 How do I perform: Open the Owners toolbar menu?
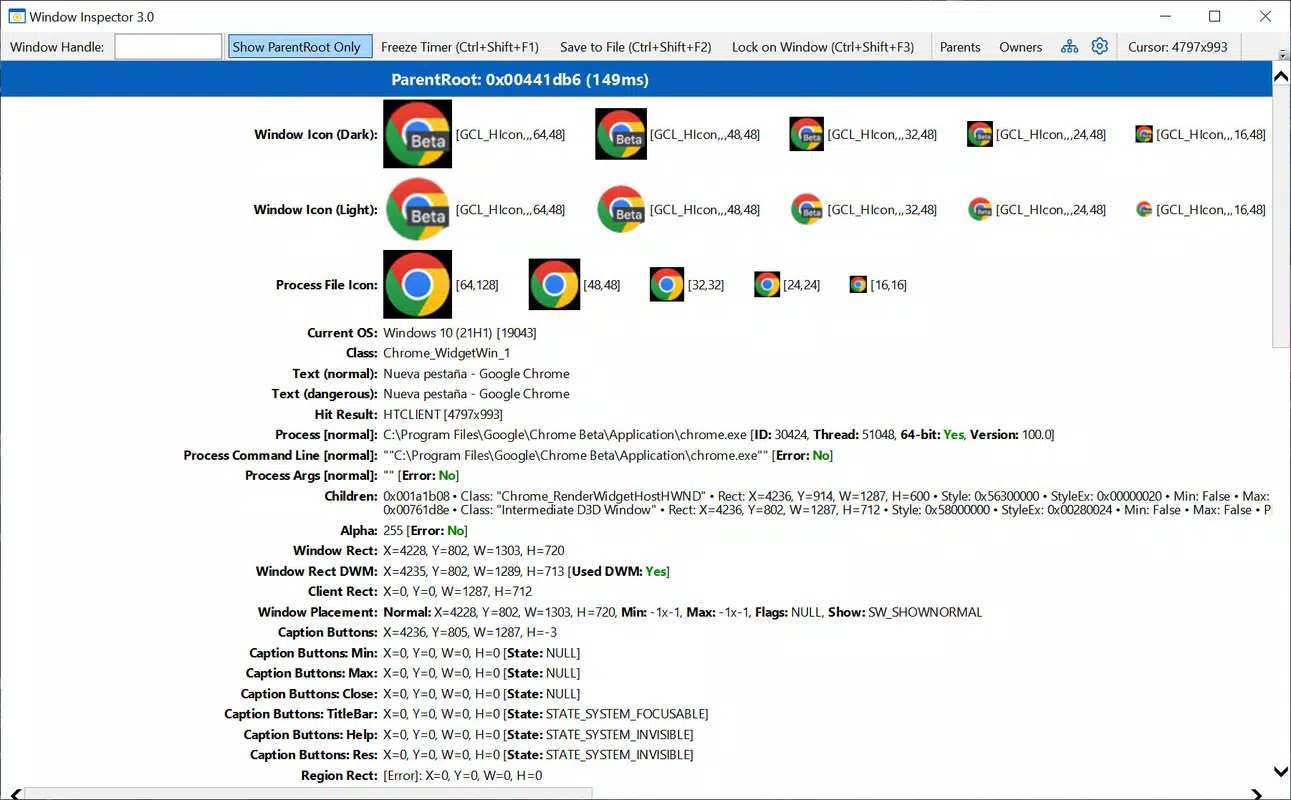point(1020,46)
